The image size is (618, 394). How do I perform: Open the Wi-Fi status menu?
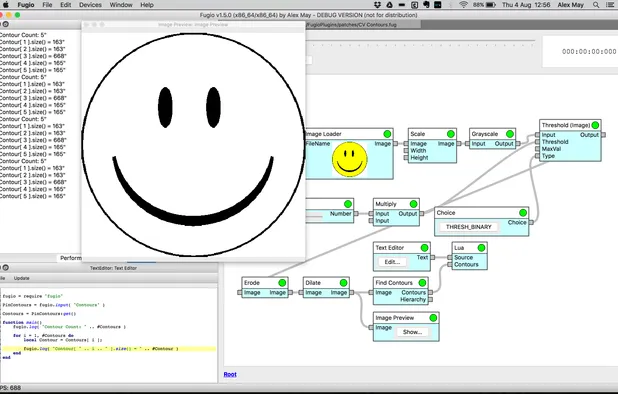tap(464, 5)
